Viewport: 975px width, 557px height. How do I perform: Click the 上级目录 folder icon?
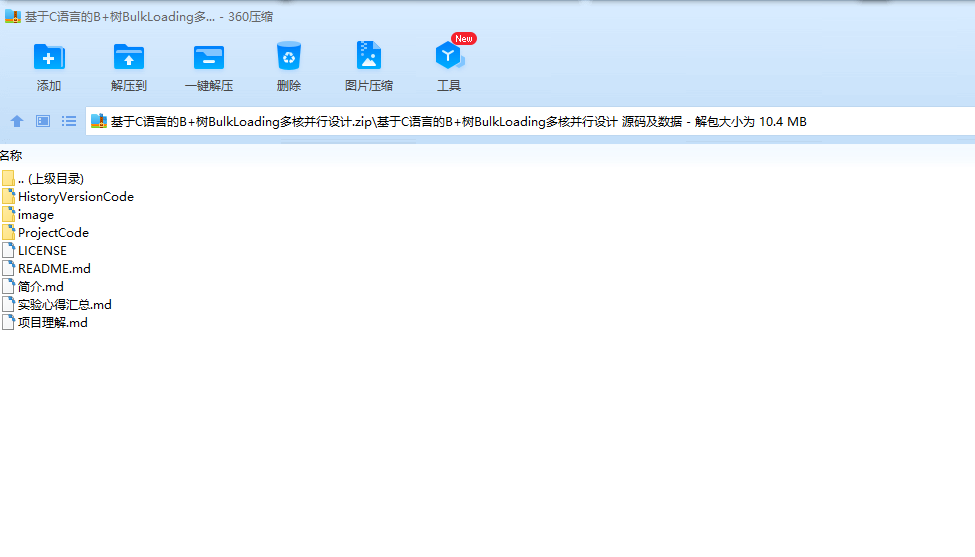point(8,179)
